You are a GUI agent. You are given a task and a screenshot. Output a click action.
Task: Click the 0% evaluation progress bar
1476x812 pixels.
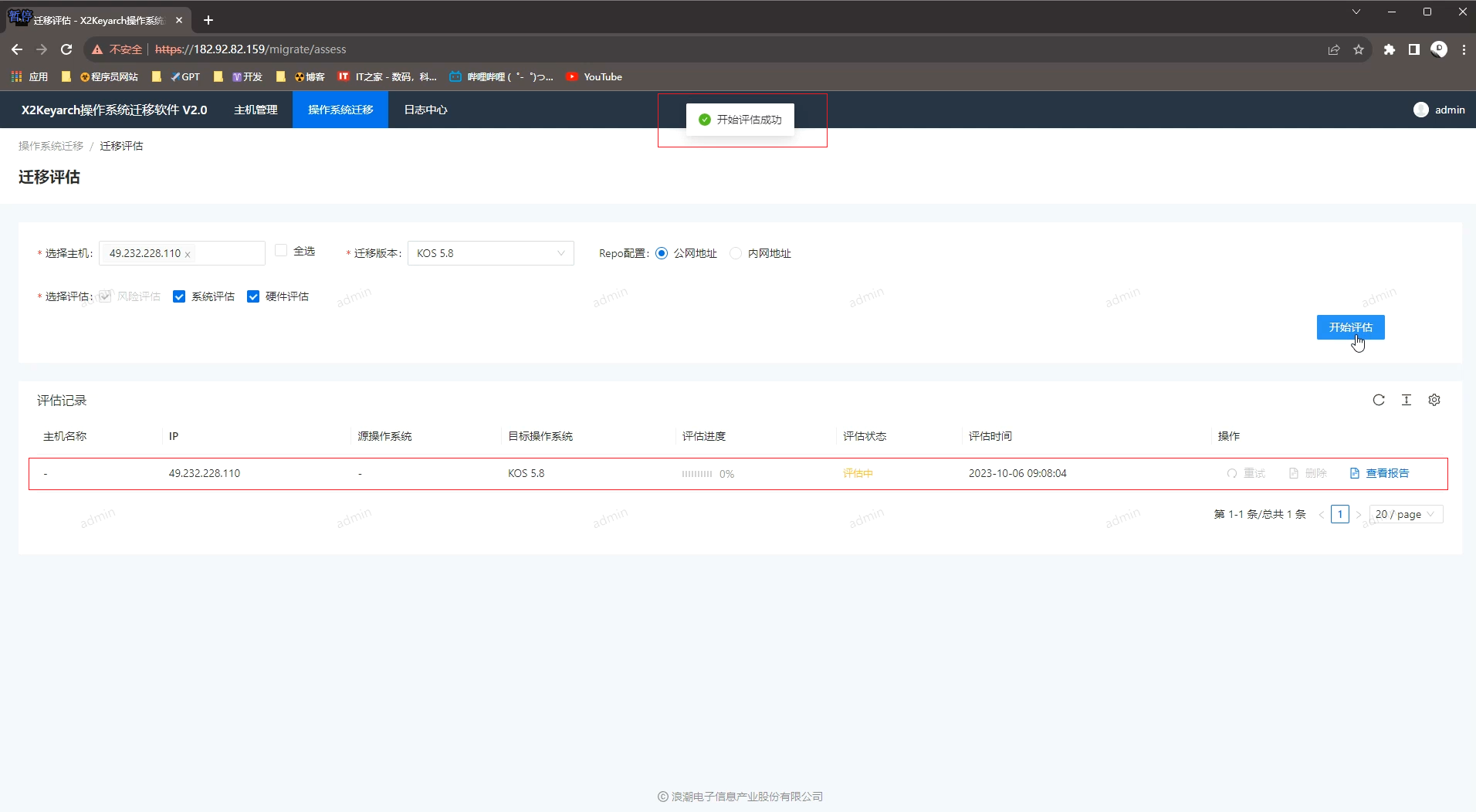click(x=708, y=474)
